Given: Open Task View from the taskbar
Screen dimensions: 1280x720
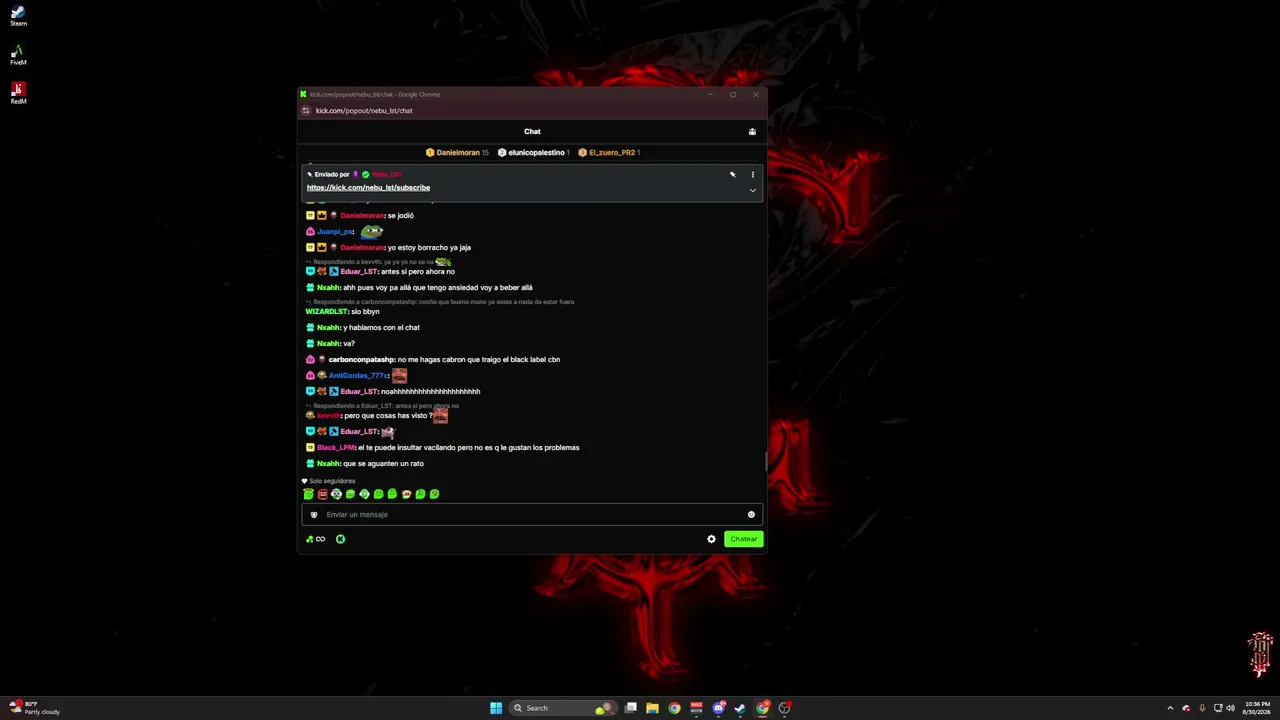Looking at the screenshot, I should [631, 708].
